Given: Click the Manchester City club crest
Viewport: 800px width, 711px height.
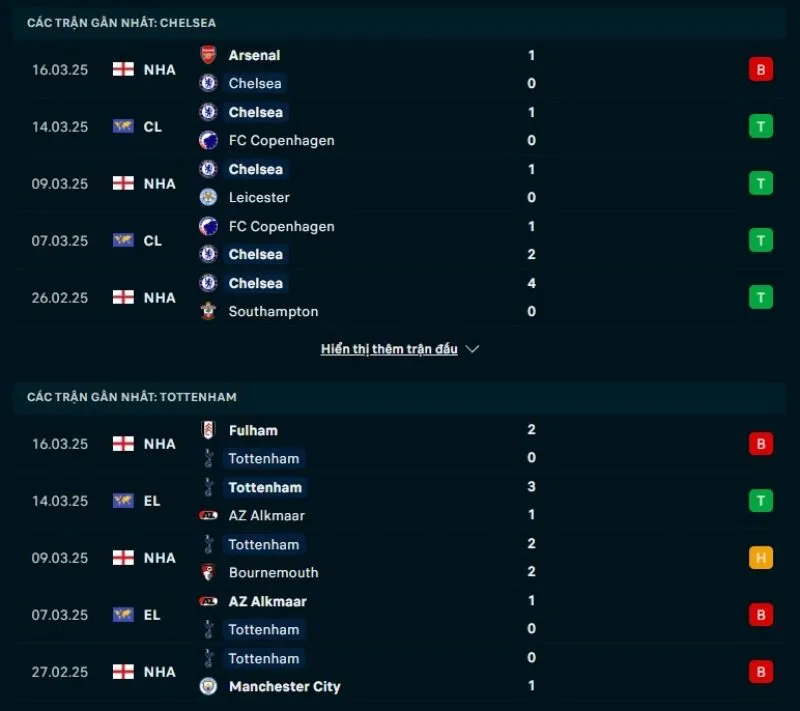Looking at the screenshot, I should point(208,686).
